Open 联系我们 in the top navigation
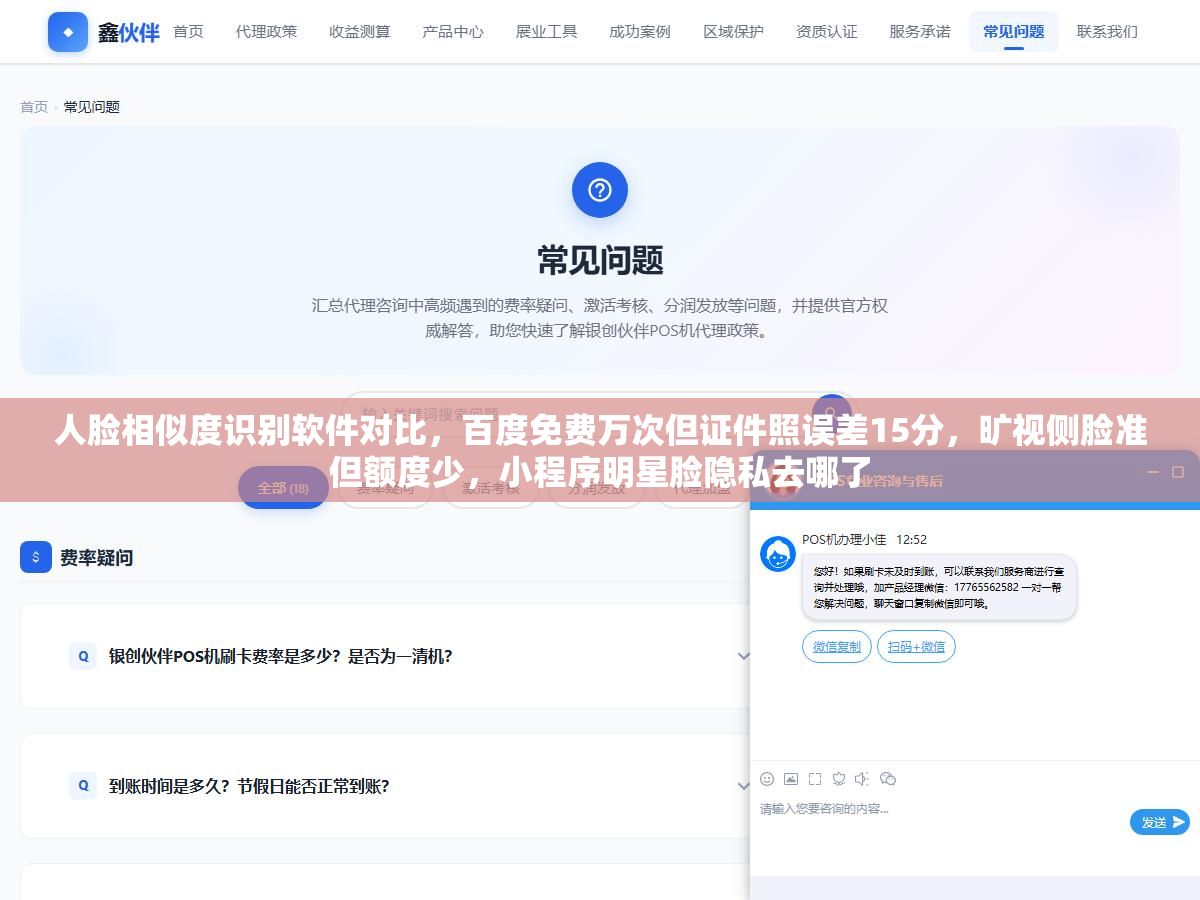Screen dimensions: 1200x900 tap(1107, 32)
